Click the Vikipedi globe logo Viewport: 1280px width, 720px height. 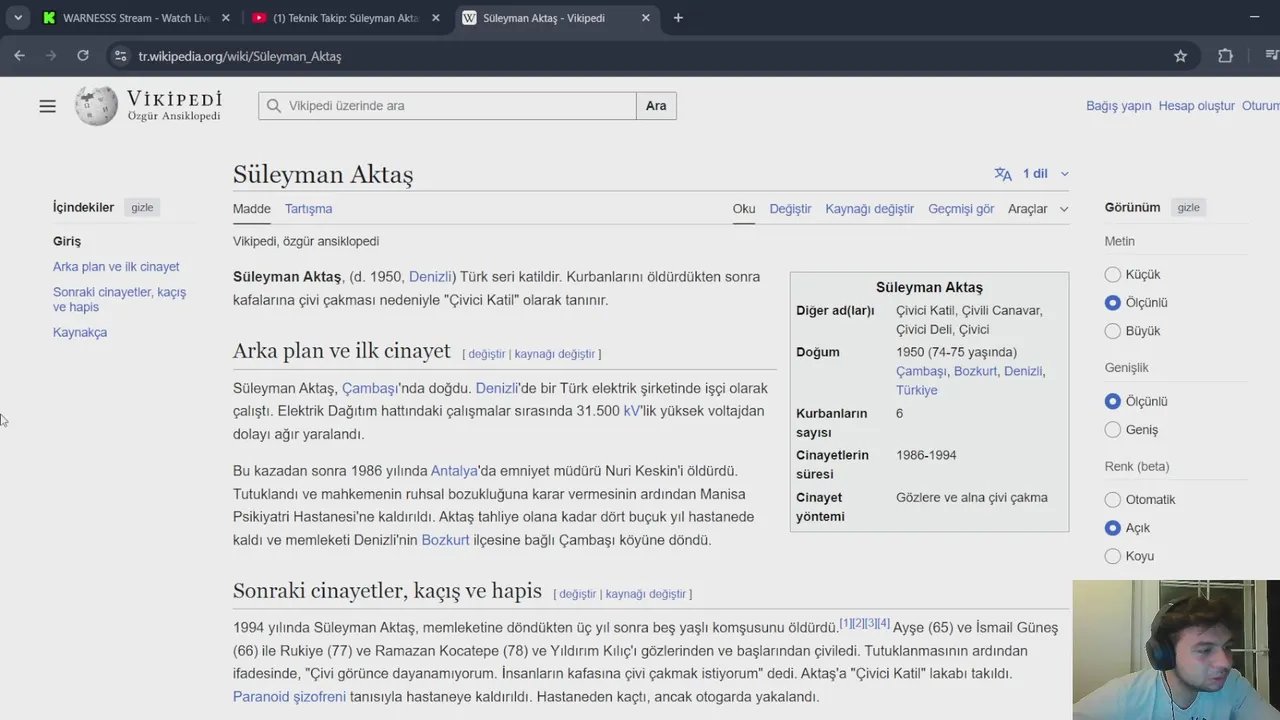[96, 106]
